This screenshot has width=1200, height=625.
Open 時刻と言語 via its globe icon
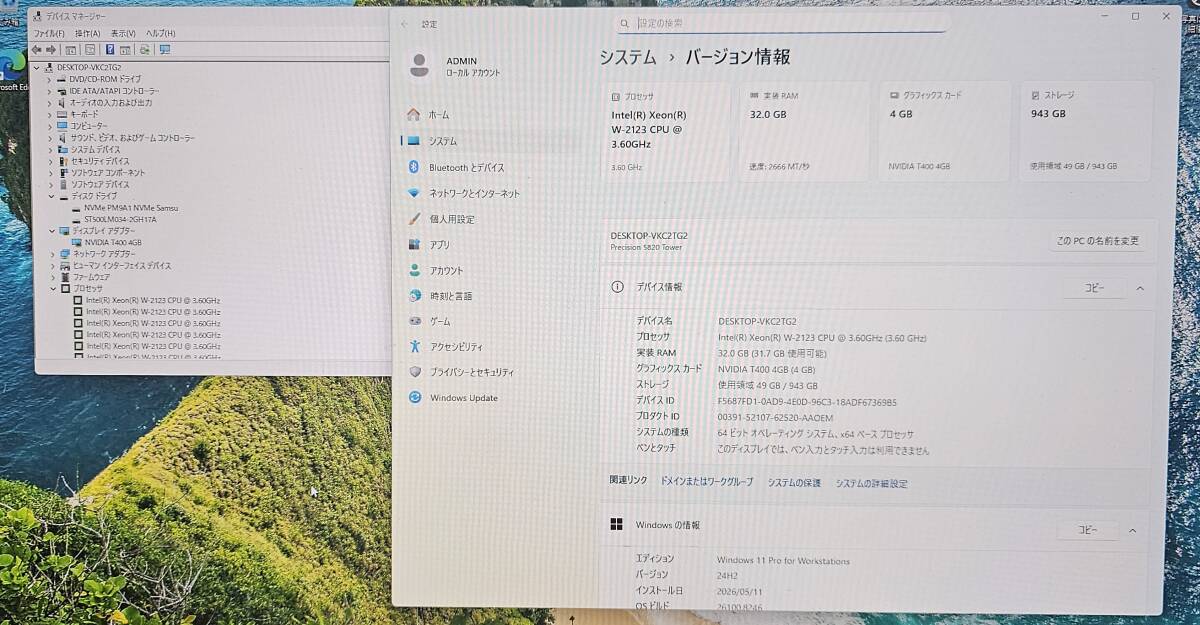coord(414,296)
